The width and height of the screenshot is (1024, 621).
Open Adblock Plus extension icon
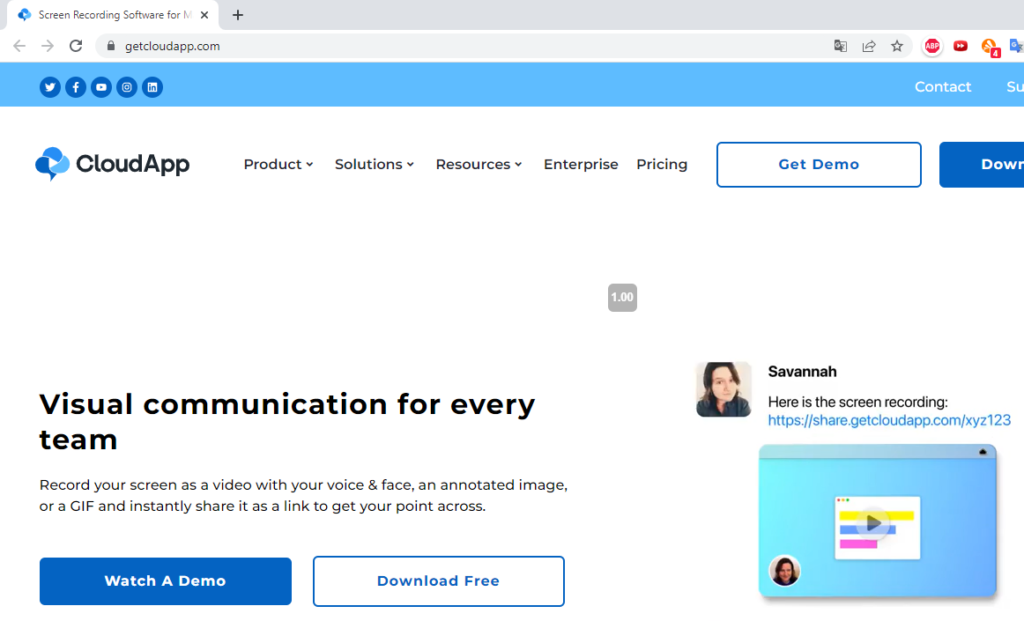point(932,46)
